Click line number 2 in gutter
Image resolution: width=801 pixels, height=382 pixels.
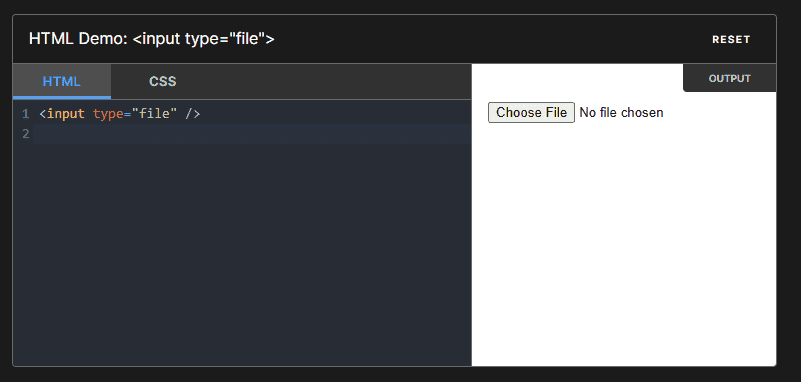tap(26, 134)
